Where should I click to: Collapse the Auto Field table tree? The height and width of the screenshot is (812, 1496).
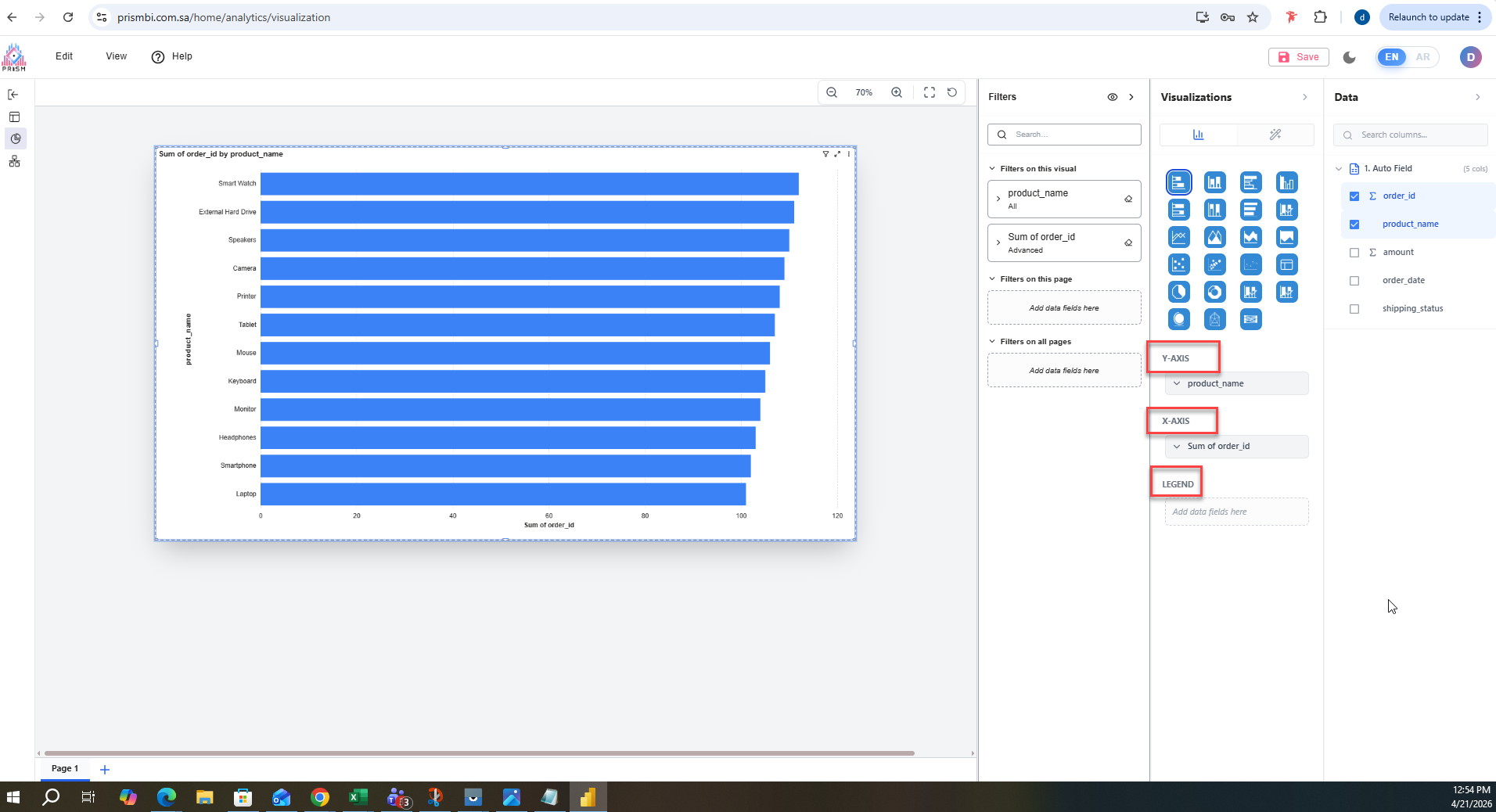click(x=1339, y=169)
